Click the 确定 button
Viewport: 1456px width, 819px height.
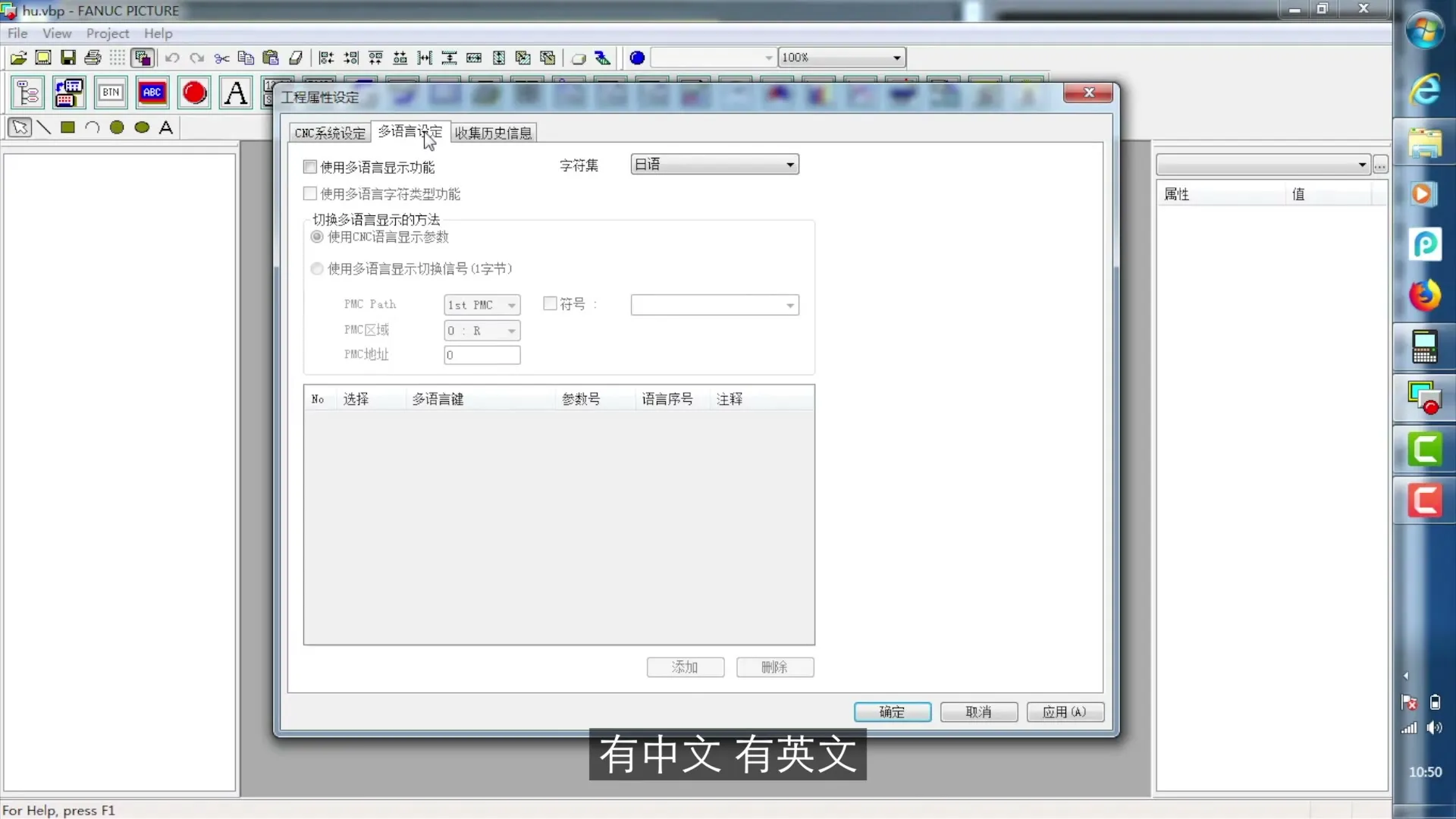[892, 712]
